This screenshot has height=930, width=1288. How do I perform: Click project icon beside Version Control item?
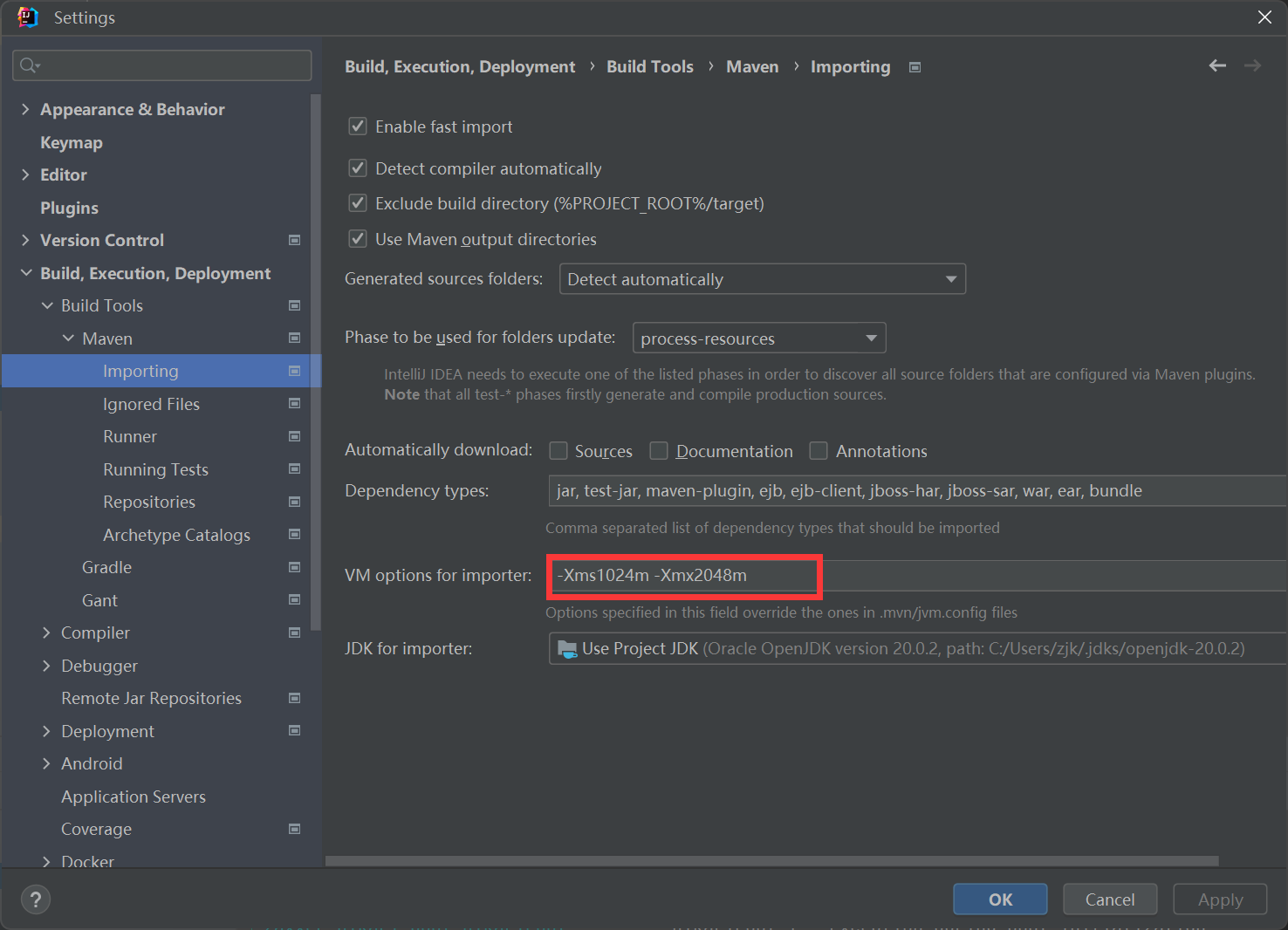click(x=295, y=240)
